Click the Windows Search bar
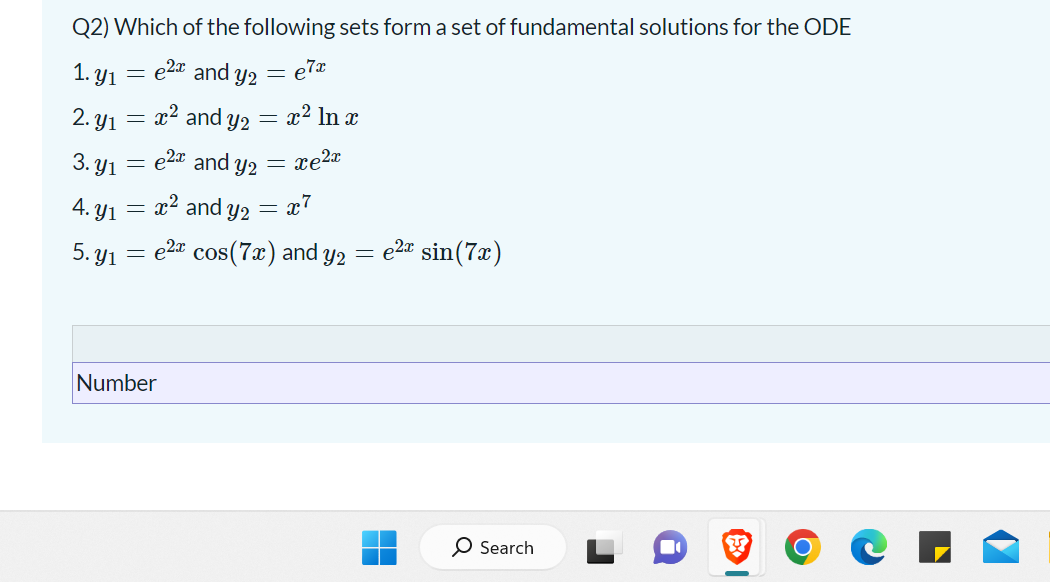1050x582 pixels. pyautogui.click(x=492, y=547)
